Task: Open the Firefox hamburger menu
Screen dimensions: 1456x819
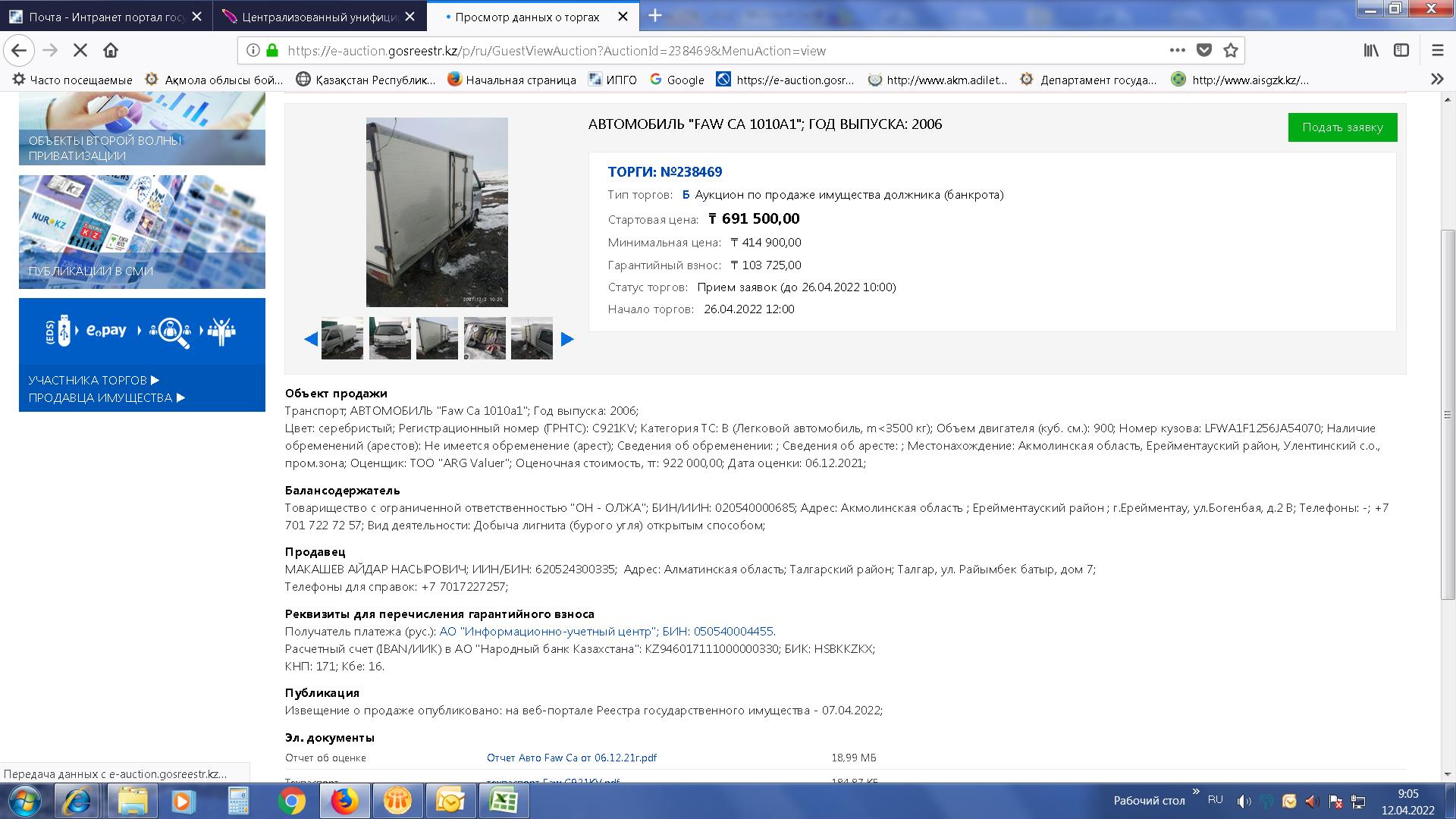Action: (1437, 51)
